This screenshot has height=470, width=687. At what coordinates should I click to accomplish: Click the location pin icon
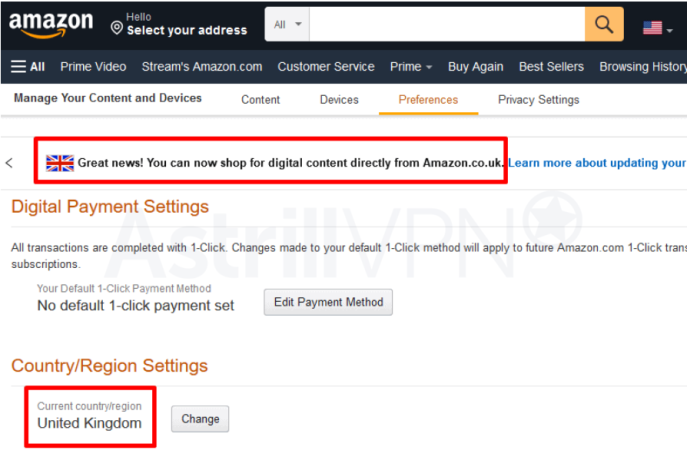[x=117, y=28]
